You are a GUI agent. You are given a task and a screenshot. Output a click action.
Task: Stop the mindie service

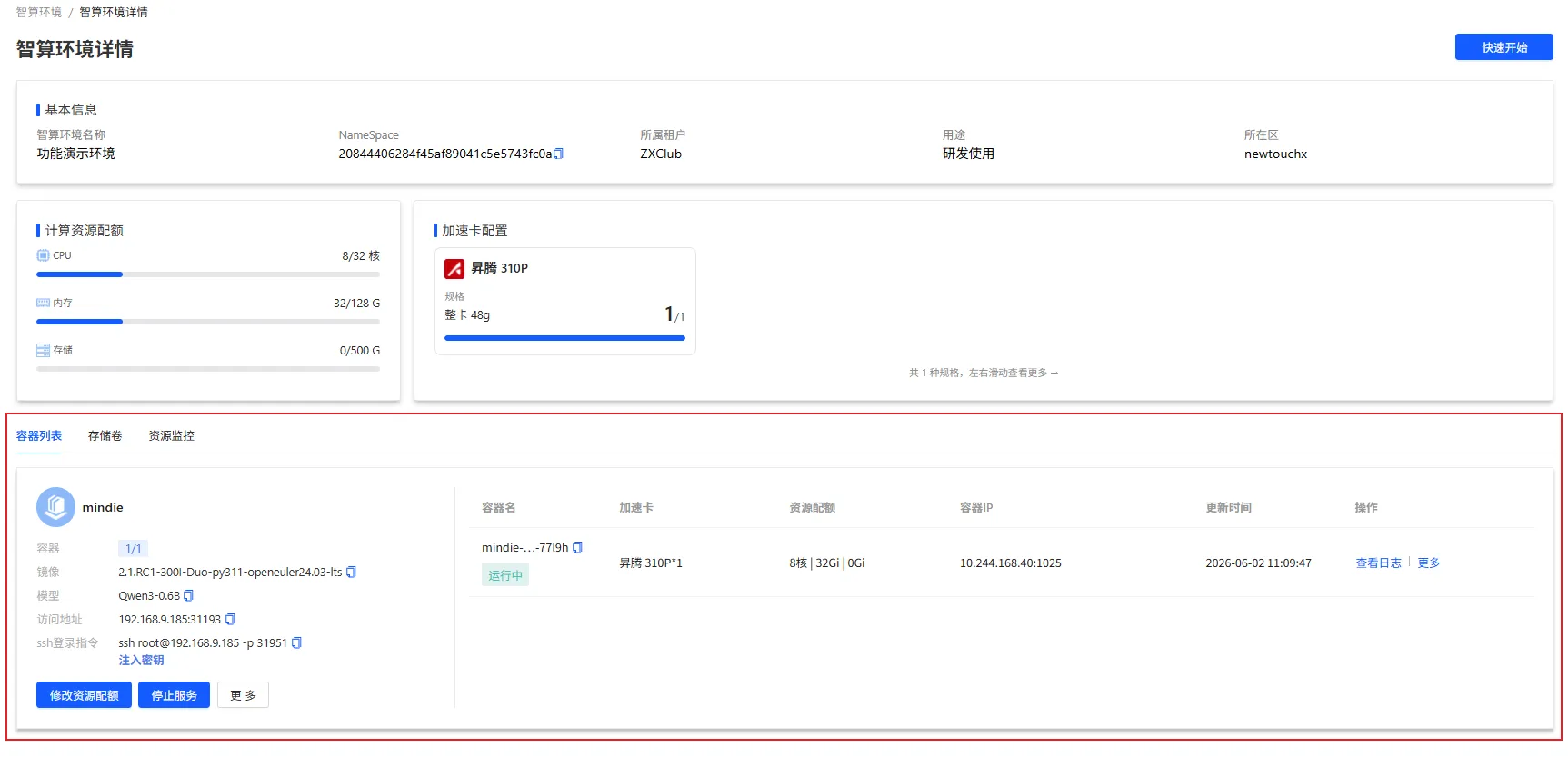click(x=174, y=695)
